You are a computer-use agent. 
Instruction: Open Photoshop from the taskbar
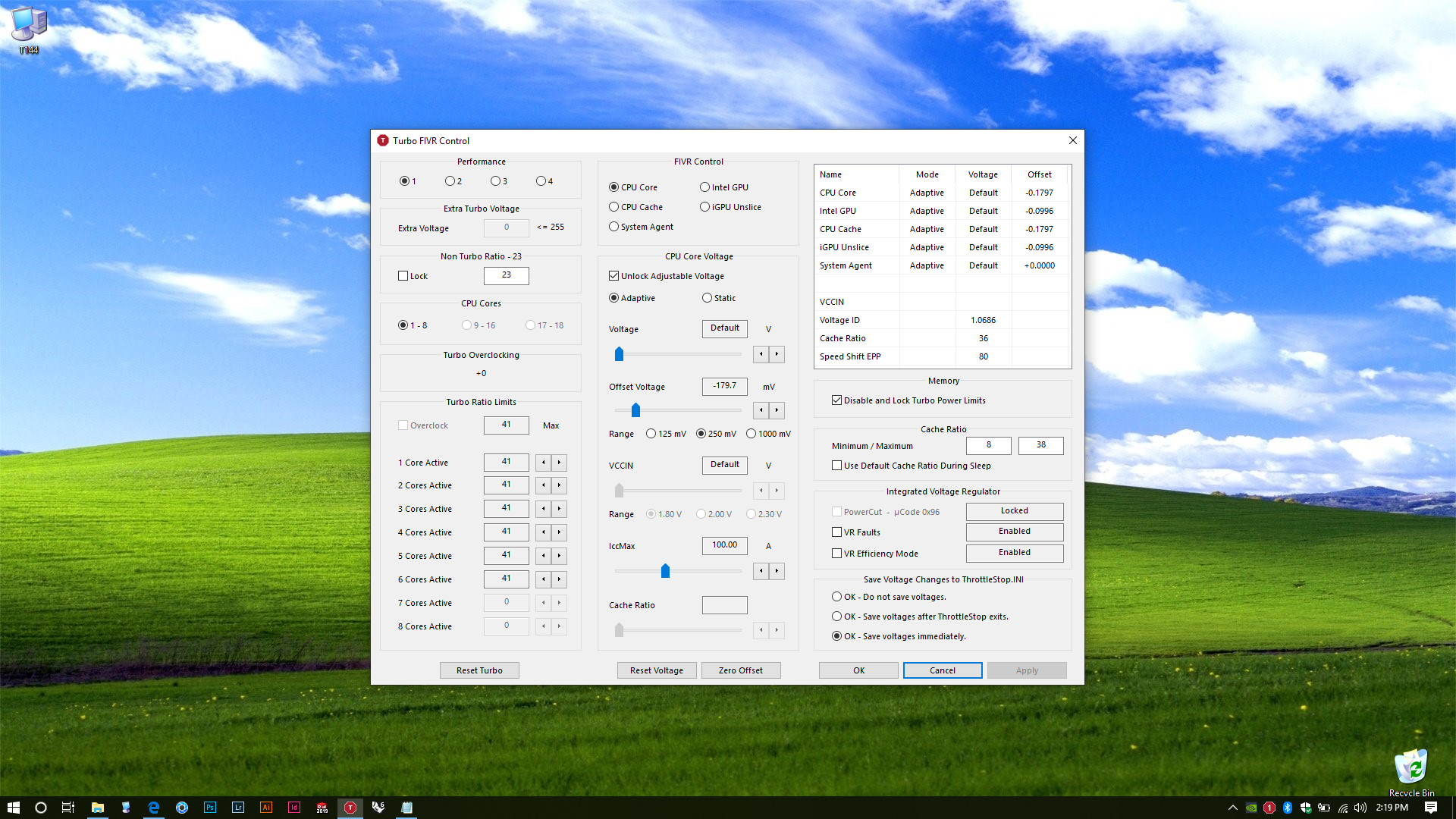pos(210,808)
